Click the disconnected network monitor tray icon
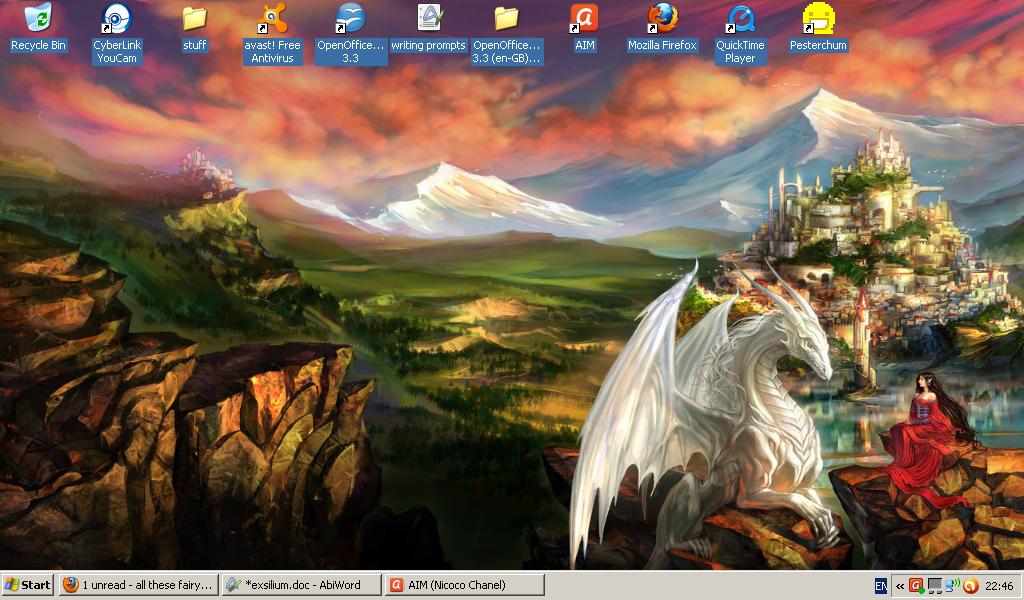Image resolution: width=1024 pixels, height=600 pixels. pyautogui.click(x=935, y=586)
